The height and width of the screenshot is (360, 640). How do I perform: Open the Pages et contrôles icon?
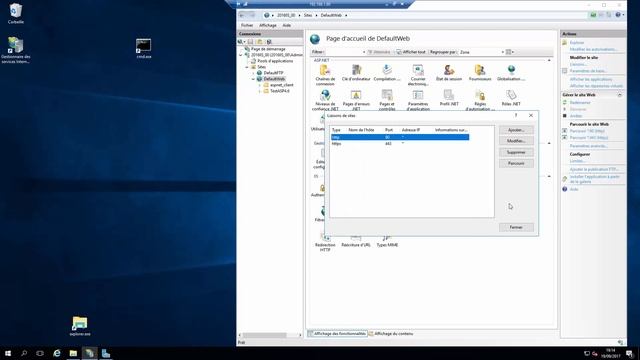click(x=387, y=100)
